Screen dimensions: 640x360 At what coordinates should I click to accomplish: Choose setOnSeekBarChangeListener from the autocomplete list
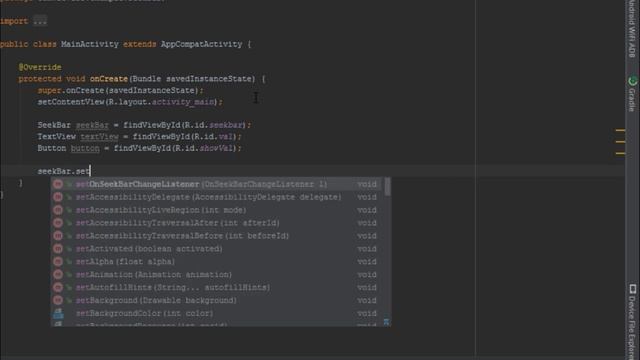(216, 184)
